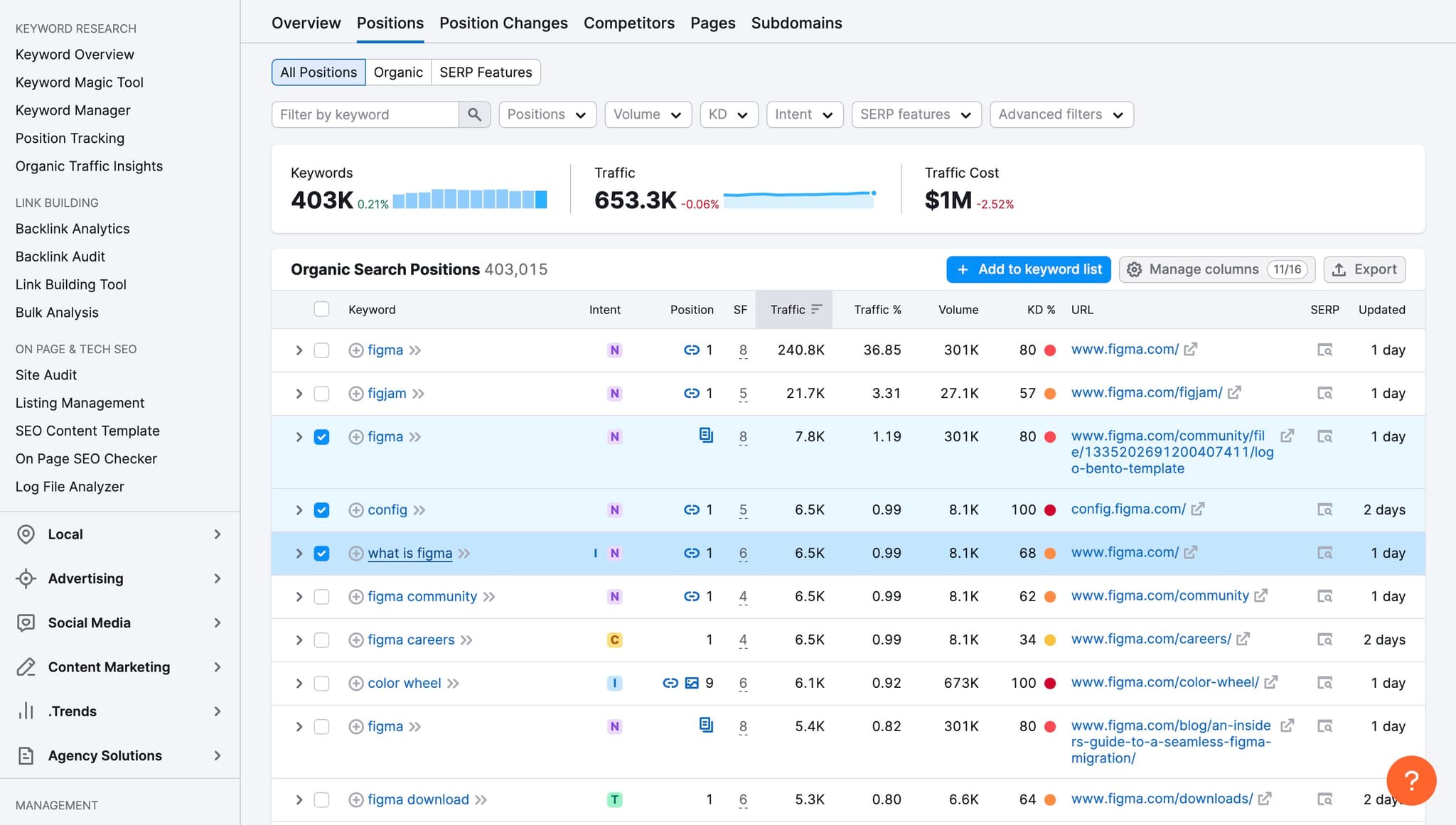Image resolution: width=1456 pixels, height=825 pixels.
Task: Click the double arrow icon next to color wheel
Action: [453, 683]
